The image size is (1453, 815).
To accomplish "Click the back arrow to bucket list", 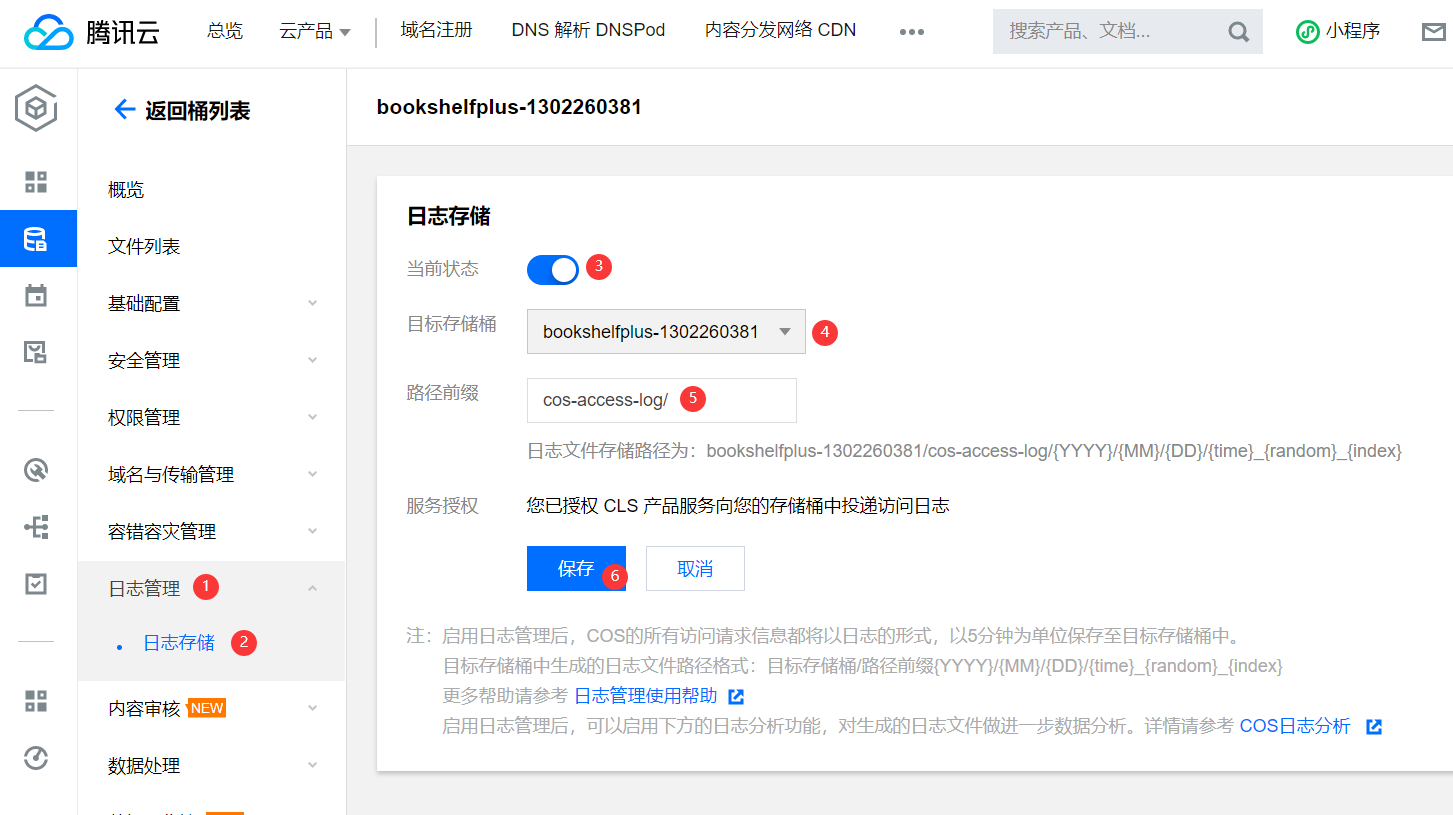I will (125, 110).
